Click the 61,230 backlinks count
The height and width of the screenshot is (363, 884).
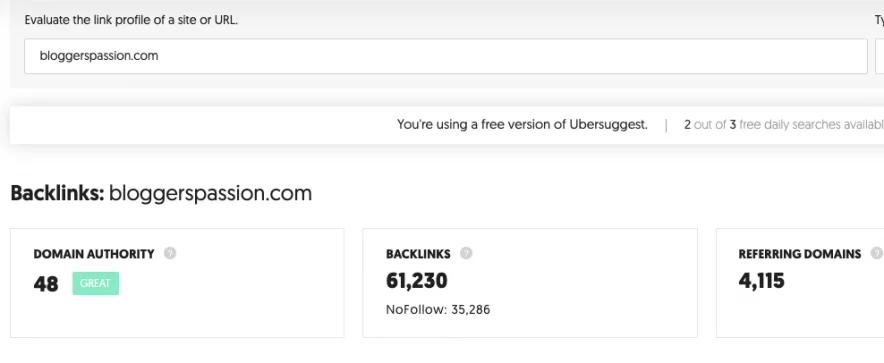point(417,281)
